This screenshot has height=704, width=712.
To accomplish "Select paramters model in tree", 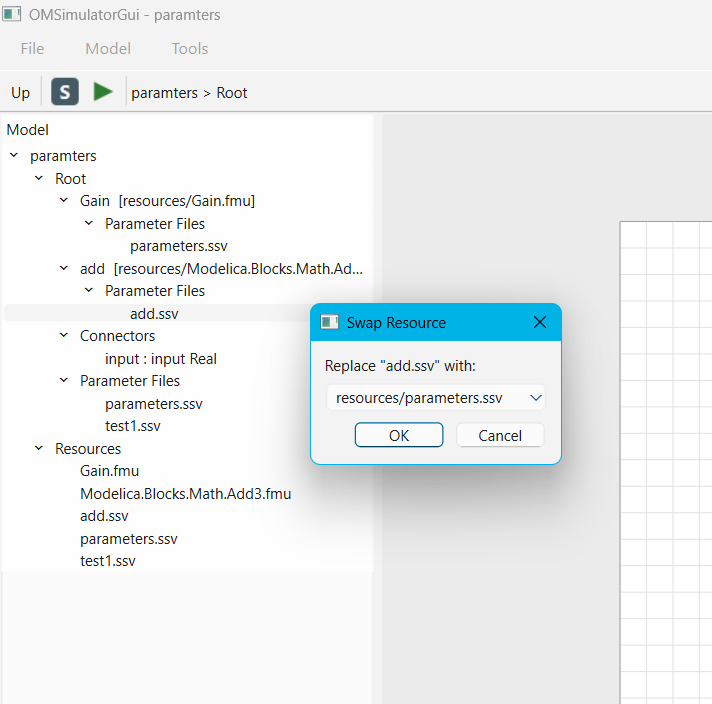I will point(63,156).
